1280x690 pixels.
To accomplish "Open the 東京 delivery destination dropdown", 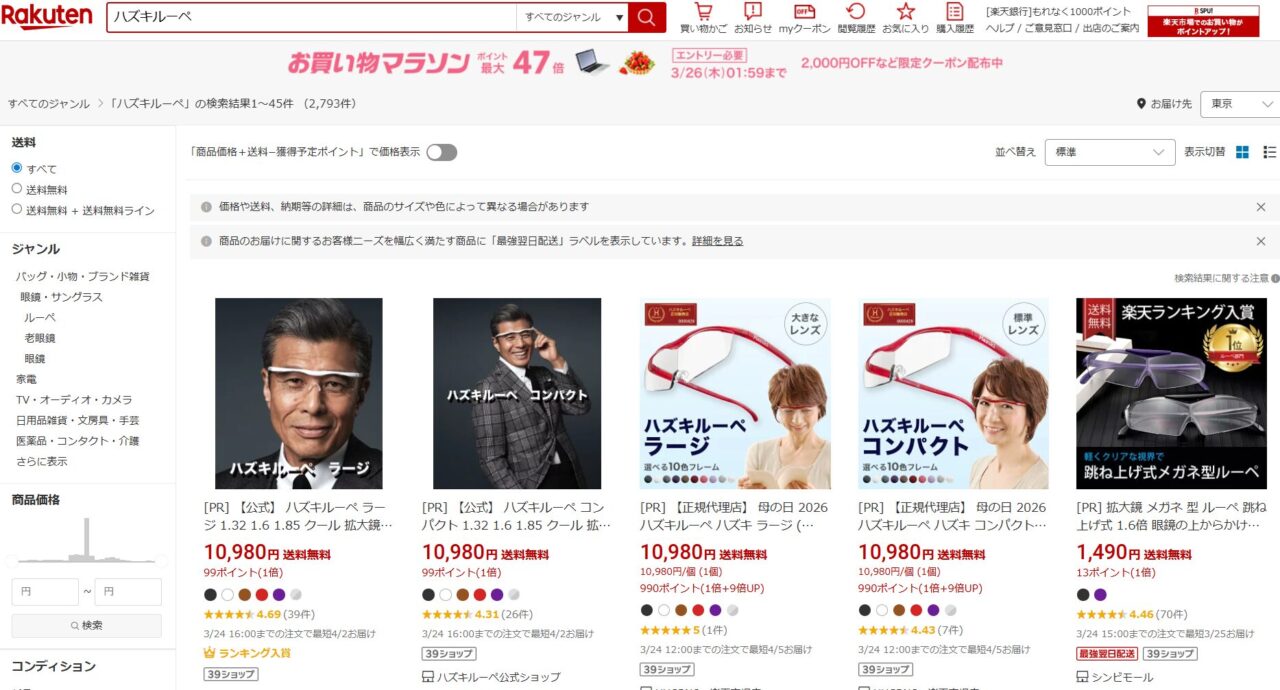I will click(1239, 104).
